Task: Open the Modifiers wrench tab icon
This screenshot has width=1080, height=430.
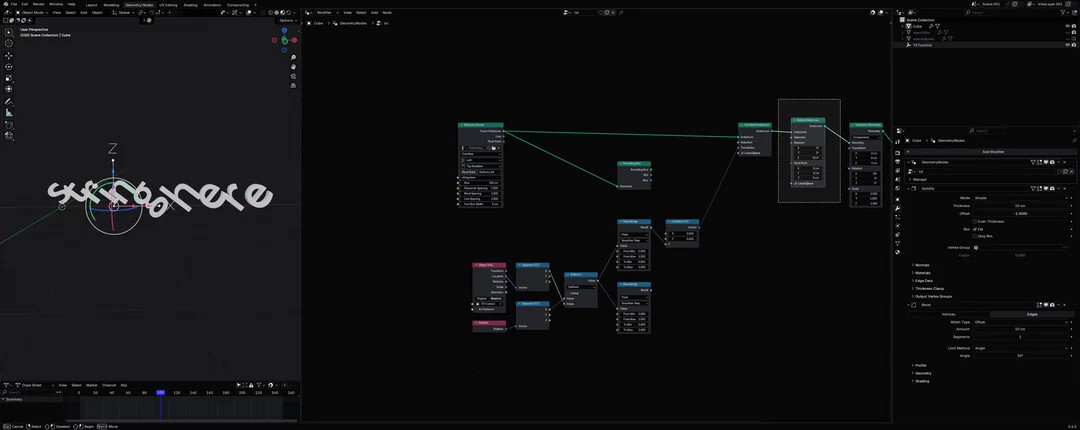Action: pos(898,208)
